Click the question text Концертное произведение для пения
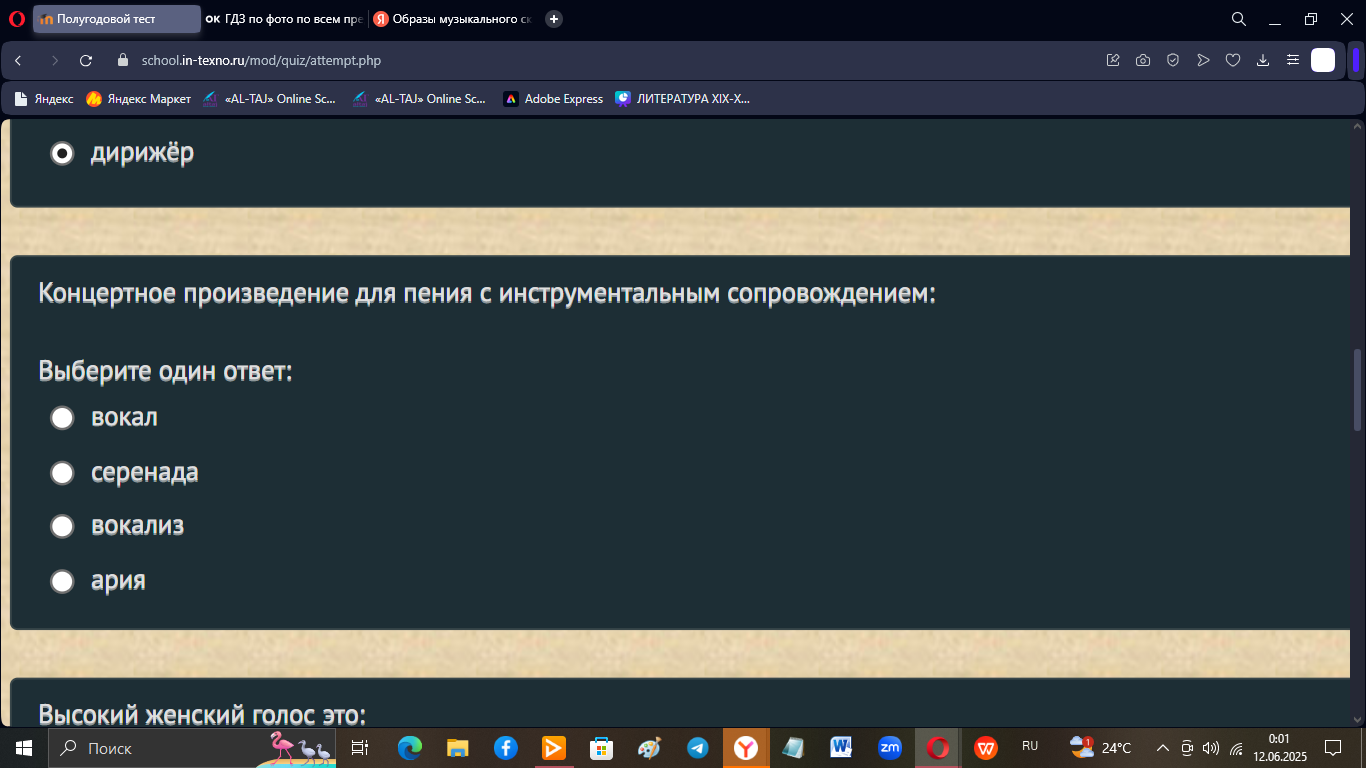This screenshot has height=768, width=1366. 487,294
